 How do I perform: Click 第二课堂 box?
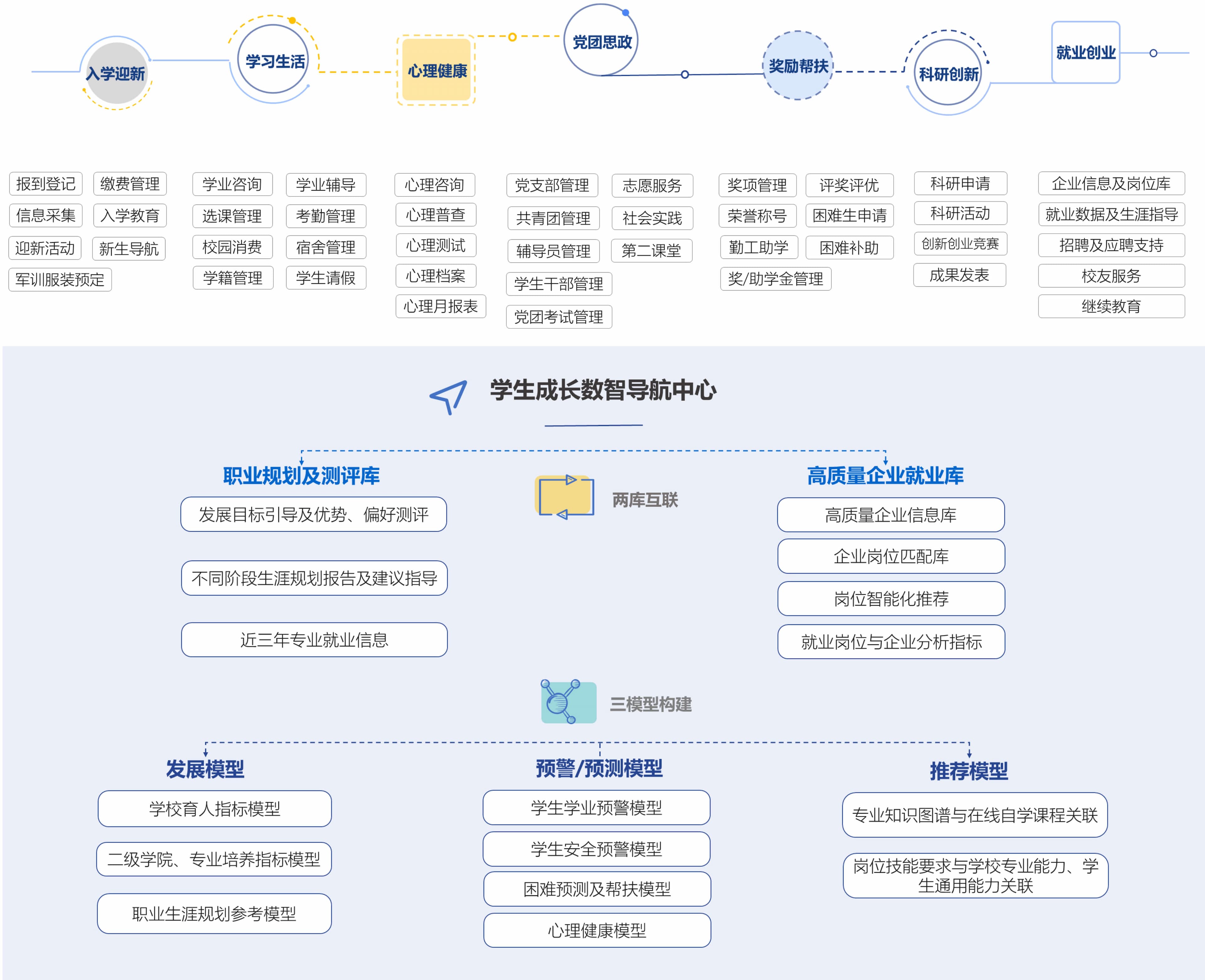(652, 251)
